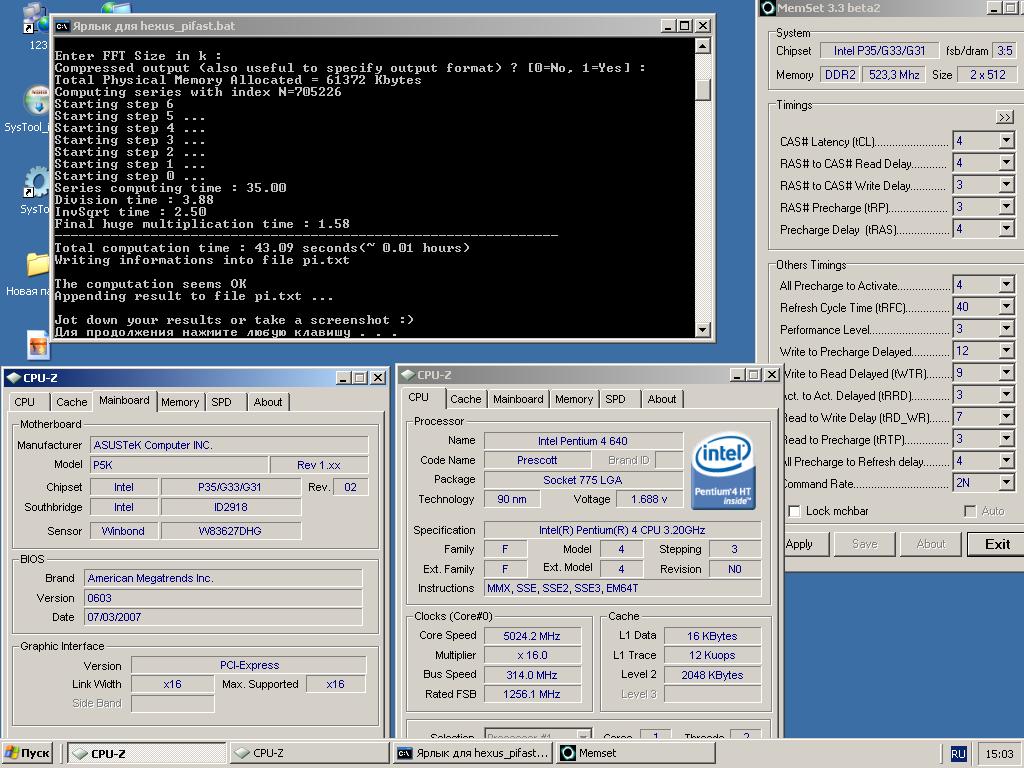Screen dimensions: 1024x768
Task: Expand the Command Rate dropdown
Action: [1006, 483]
